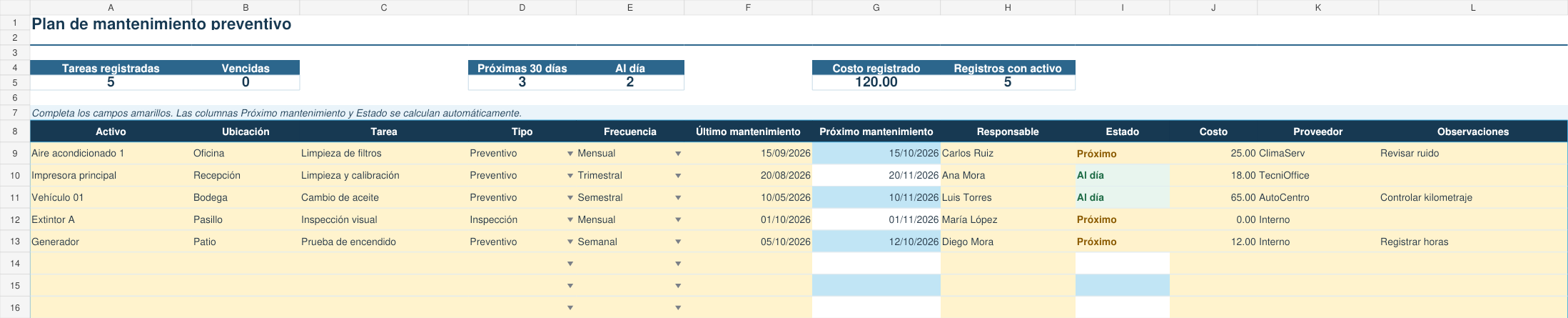The width and height of the screenshot is (1568, 318).
Task: Open Tipo dropdown for Impresora principal
Action: tap(570, 176)
